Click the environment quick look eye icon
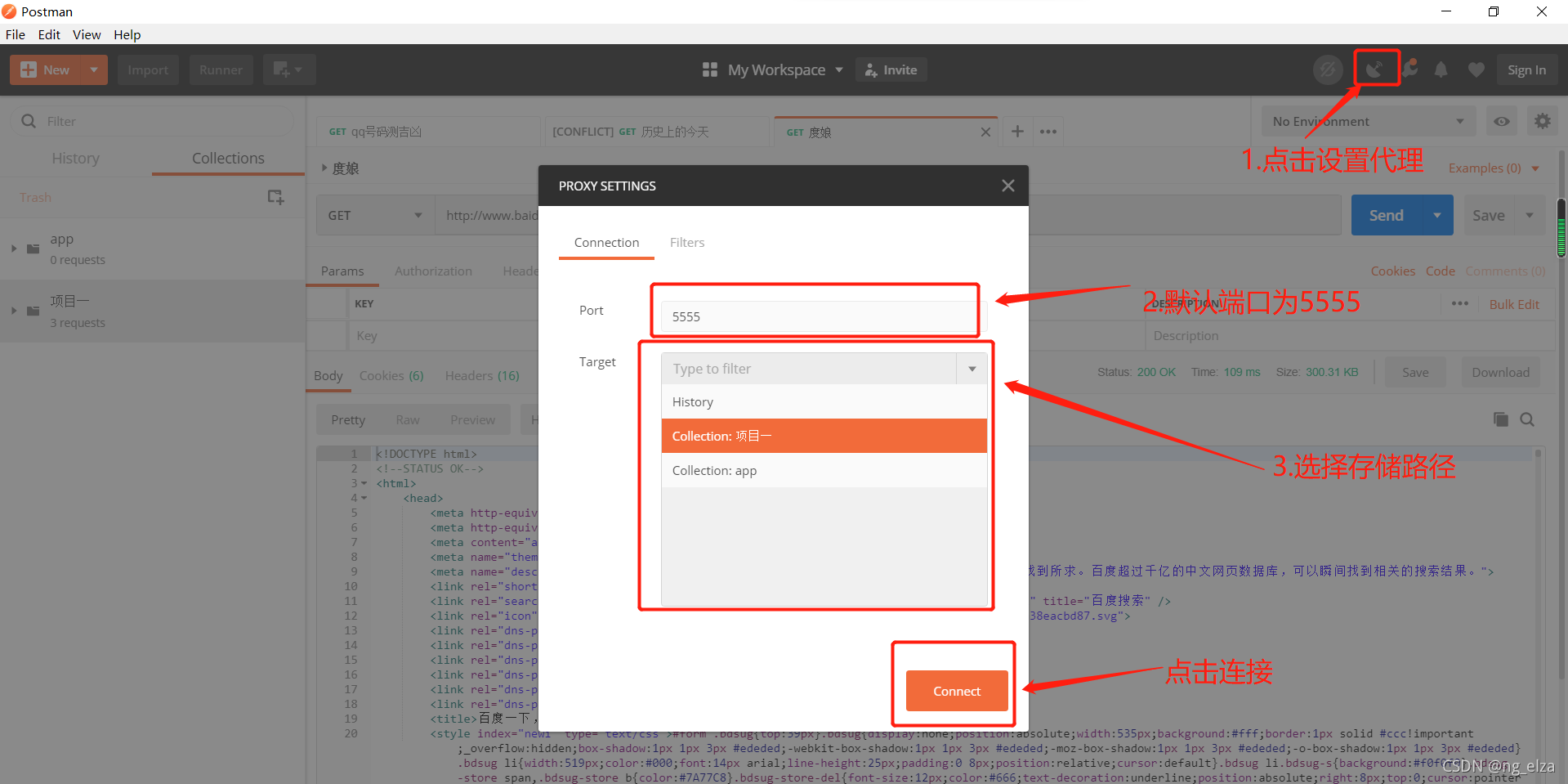This screenshot has width=1568, height=784. (1502, 121)
